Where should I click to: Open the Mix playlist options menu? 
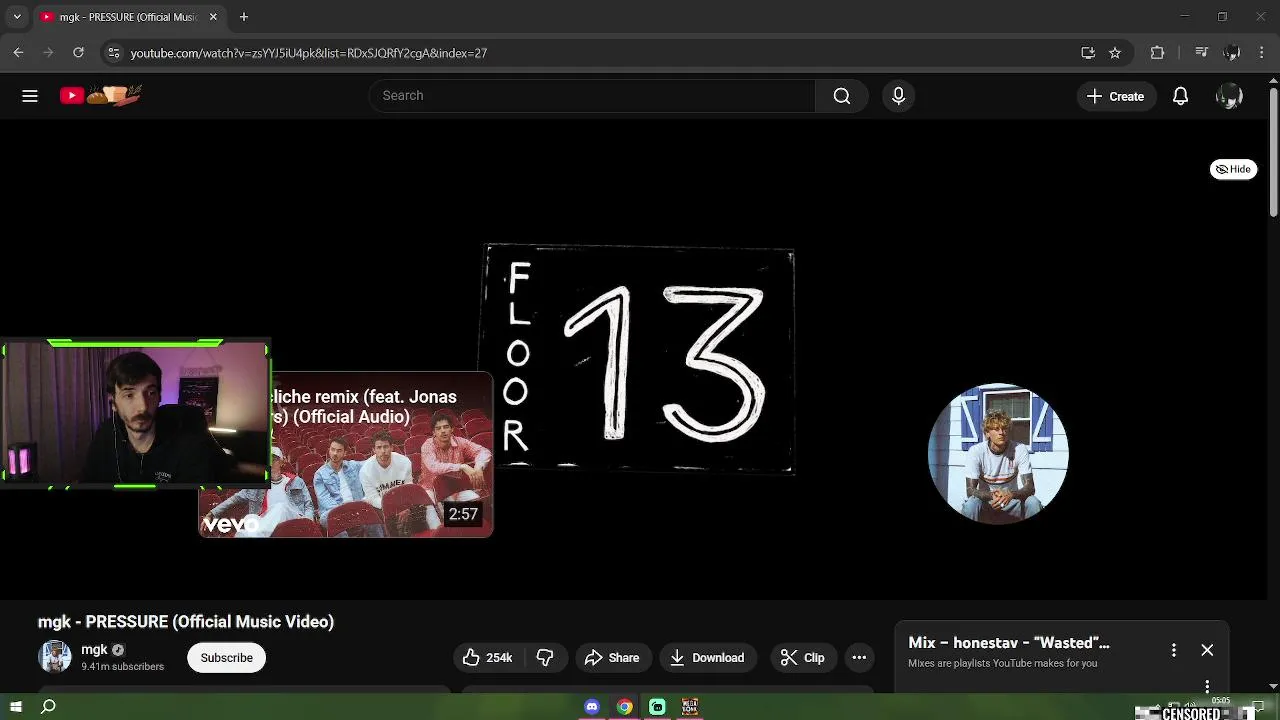tap(1174, 650)
